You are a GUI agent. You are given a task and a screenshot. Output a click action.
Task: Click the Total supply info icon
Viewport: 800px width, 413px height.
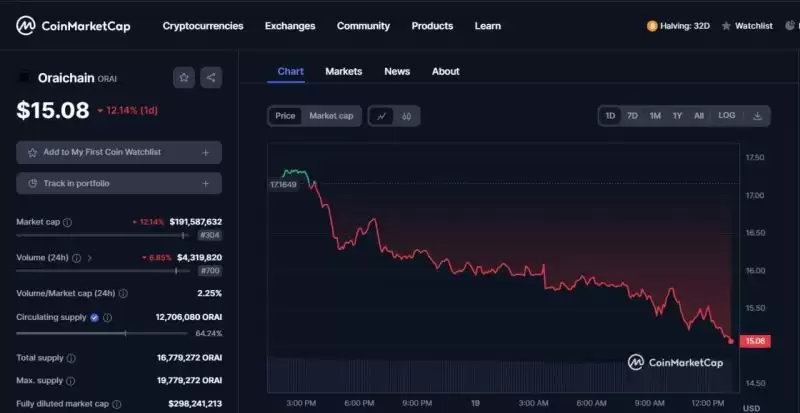pos(71,357)
